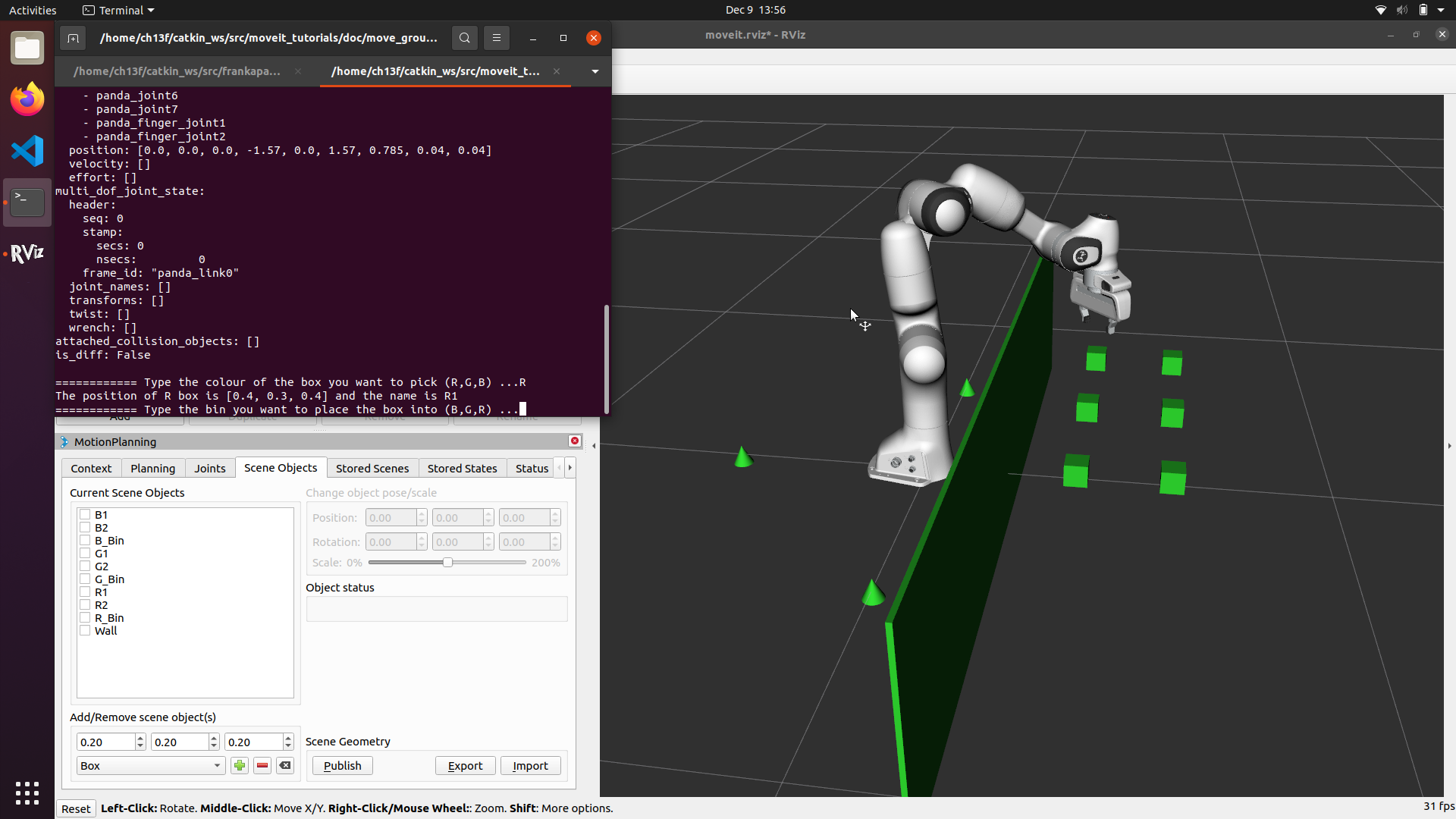Screen dimensions: 1456x819
Task: Launch Visual Studio Code from dock
Action: tap(27, 151)
